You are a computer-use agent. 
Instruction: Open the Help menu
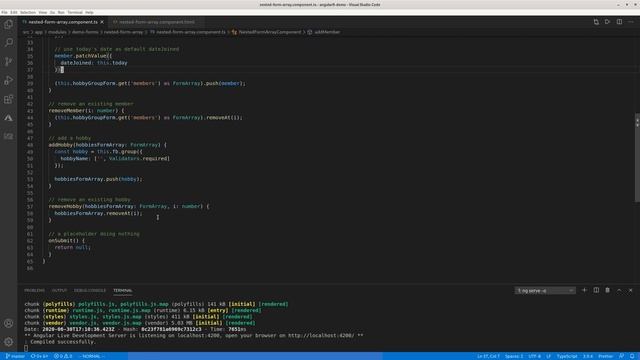click(x=89, y=12)
